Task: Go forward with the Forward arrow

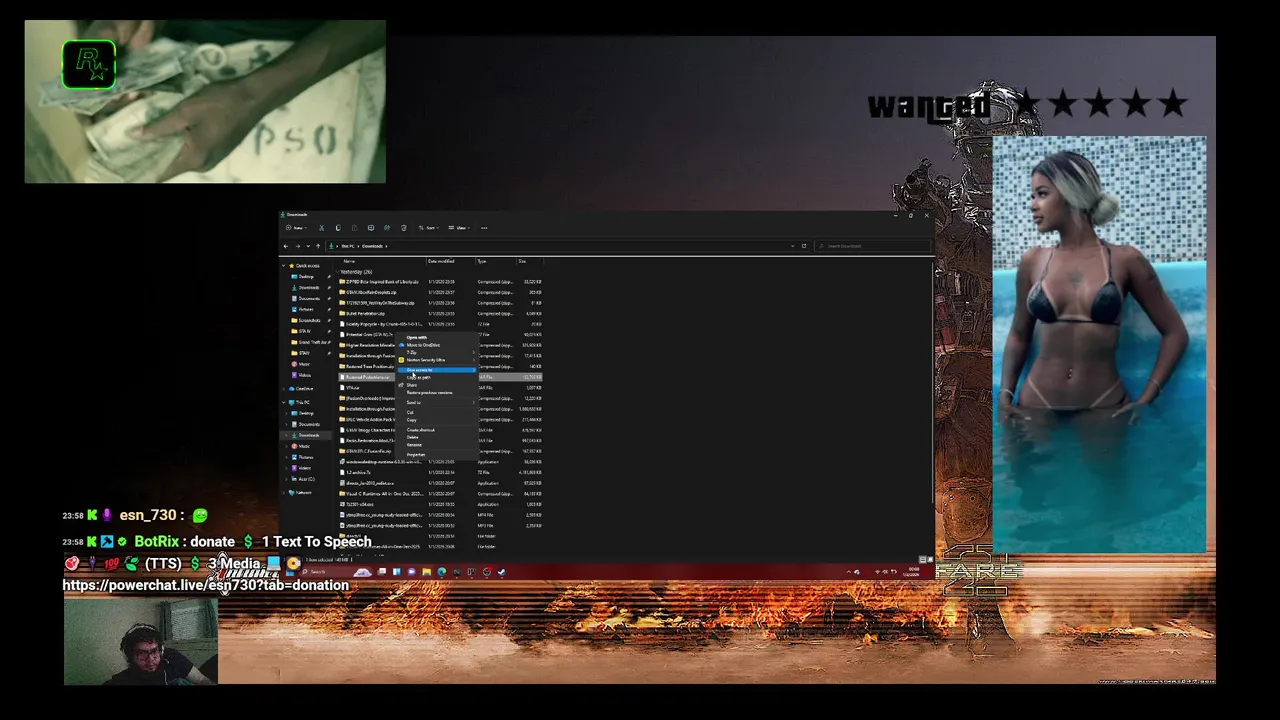Action: (298, 246)
